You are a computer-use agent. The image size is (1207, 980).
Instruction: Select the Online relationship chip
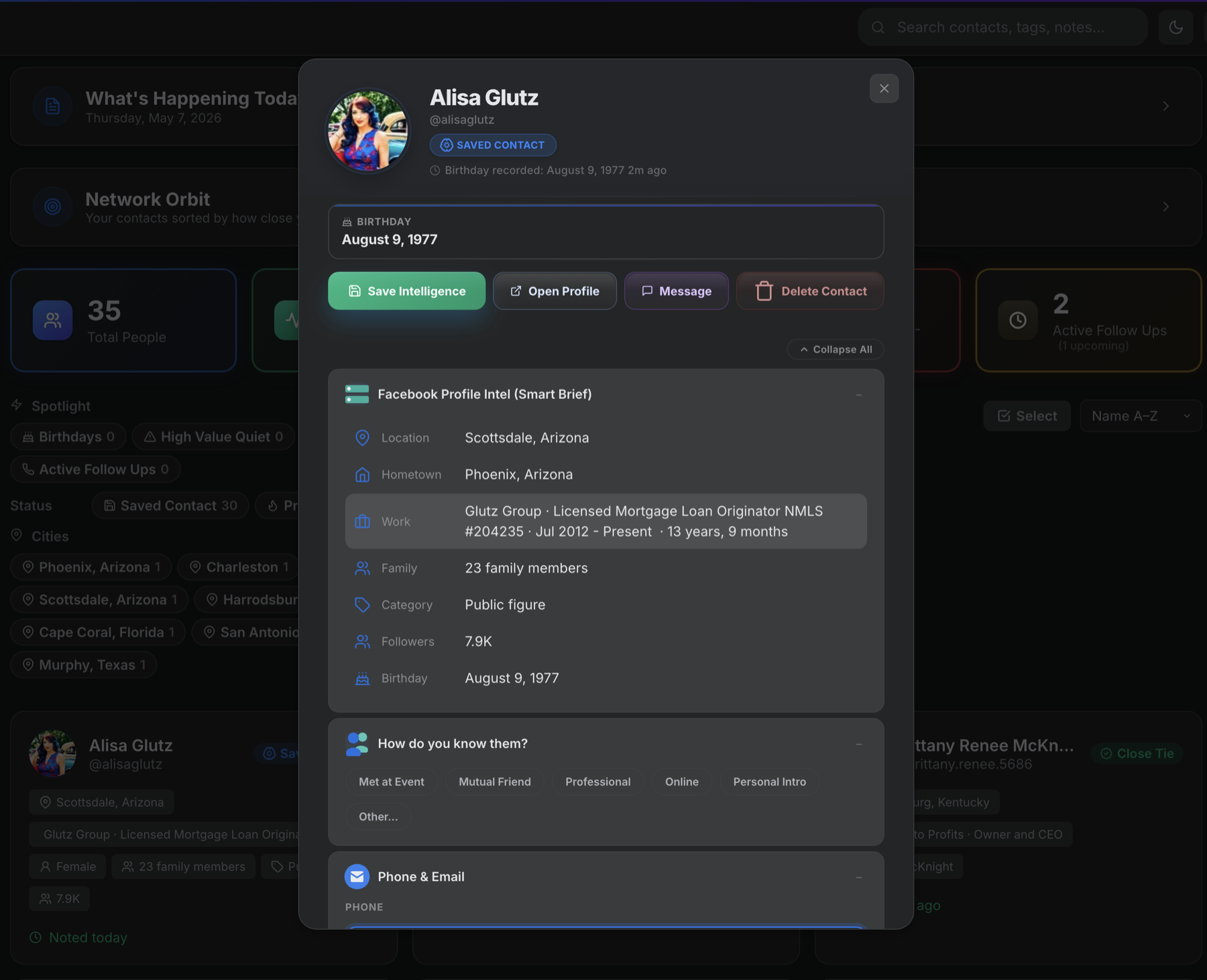pos(681,782)
